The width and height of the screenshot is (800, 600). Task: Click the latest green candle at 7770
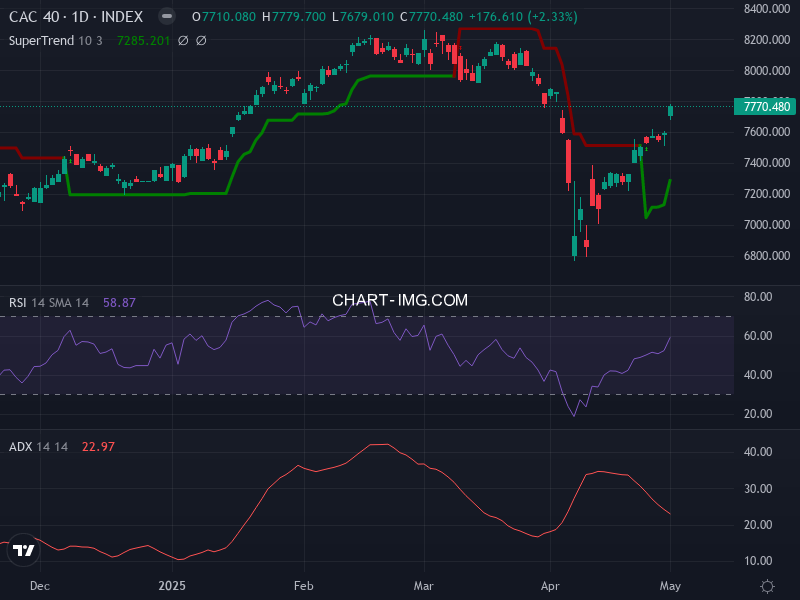[x=670, y=111]
